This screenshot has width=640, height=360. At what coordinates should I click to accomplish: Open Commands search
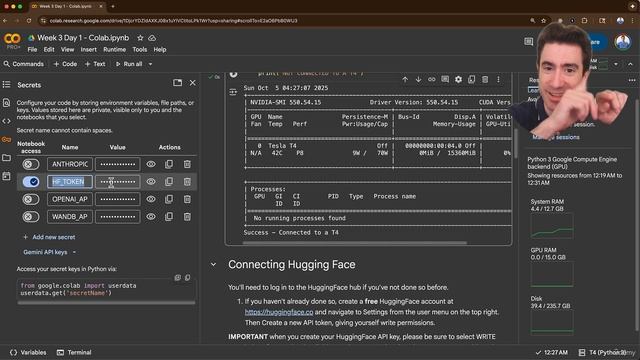(24, 64)
